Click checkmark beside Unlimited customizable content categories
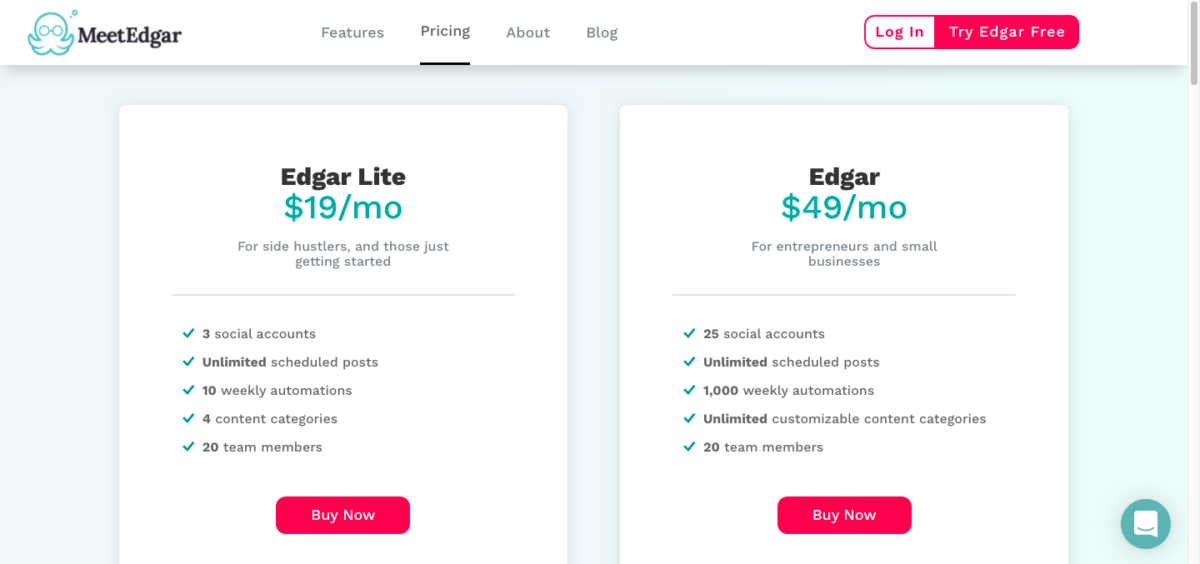 point(689,418)
